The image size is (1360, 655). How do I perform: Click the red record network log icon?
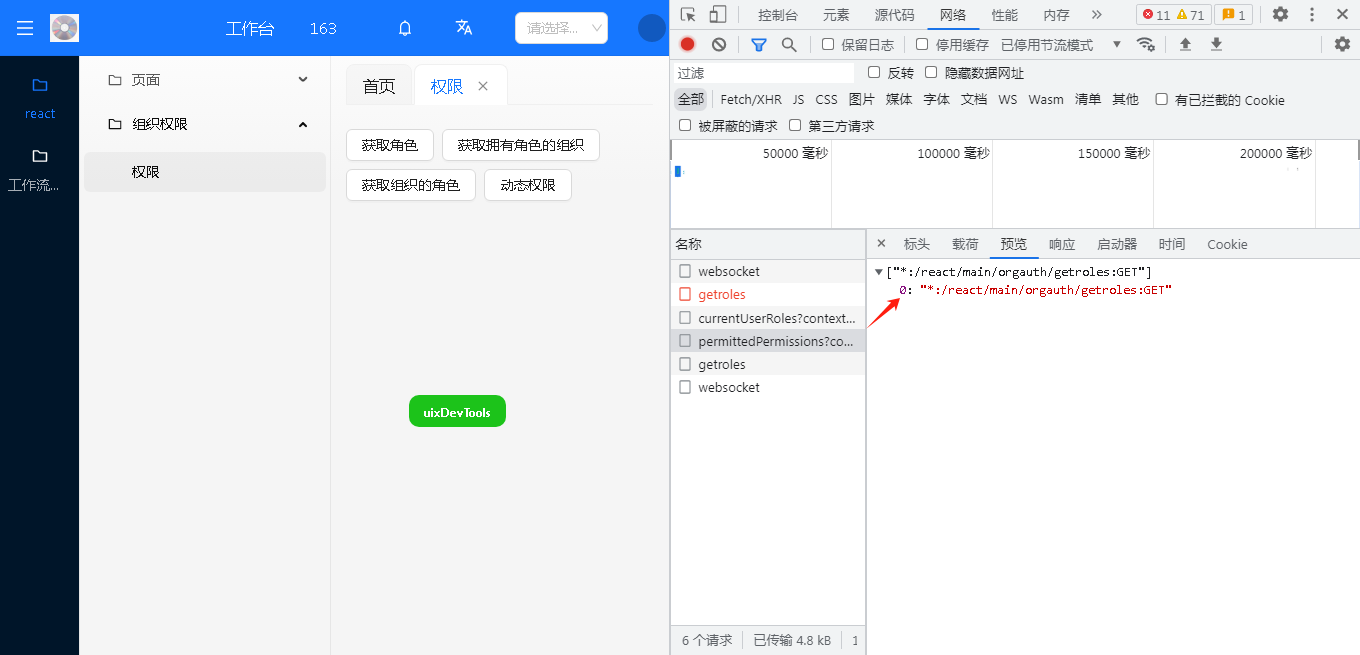coord(687,44)
